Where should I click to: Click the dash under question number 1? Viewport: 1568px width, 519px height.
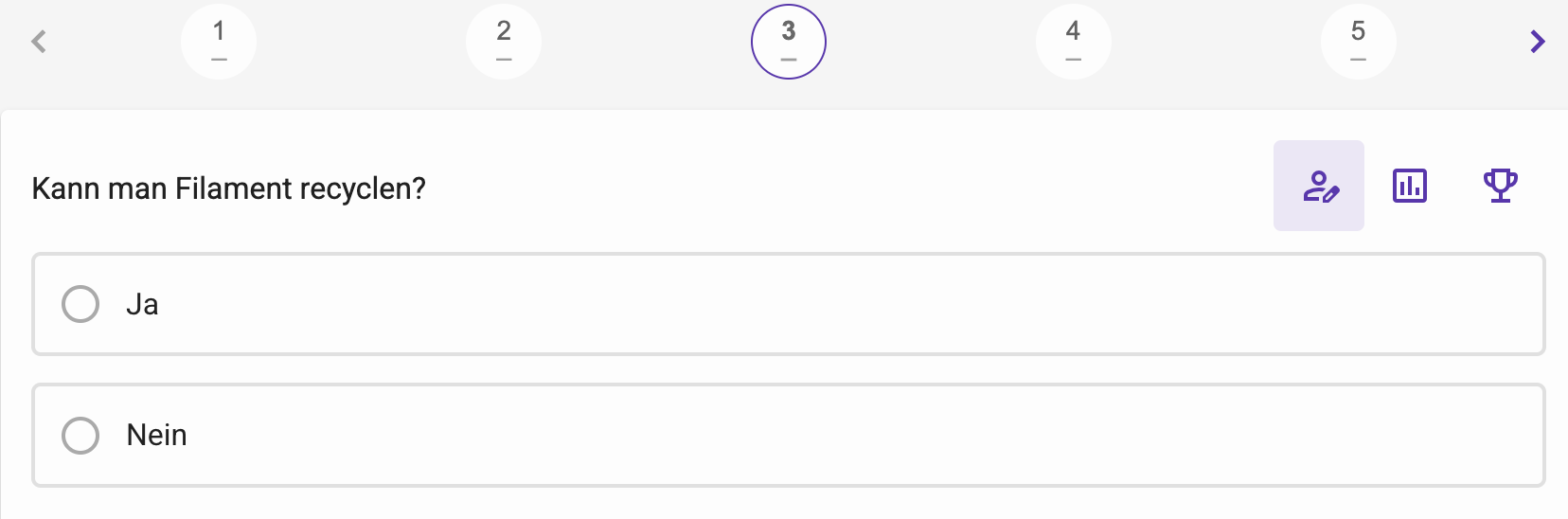coord(219,60)
